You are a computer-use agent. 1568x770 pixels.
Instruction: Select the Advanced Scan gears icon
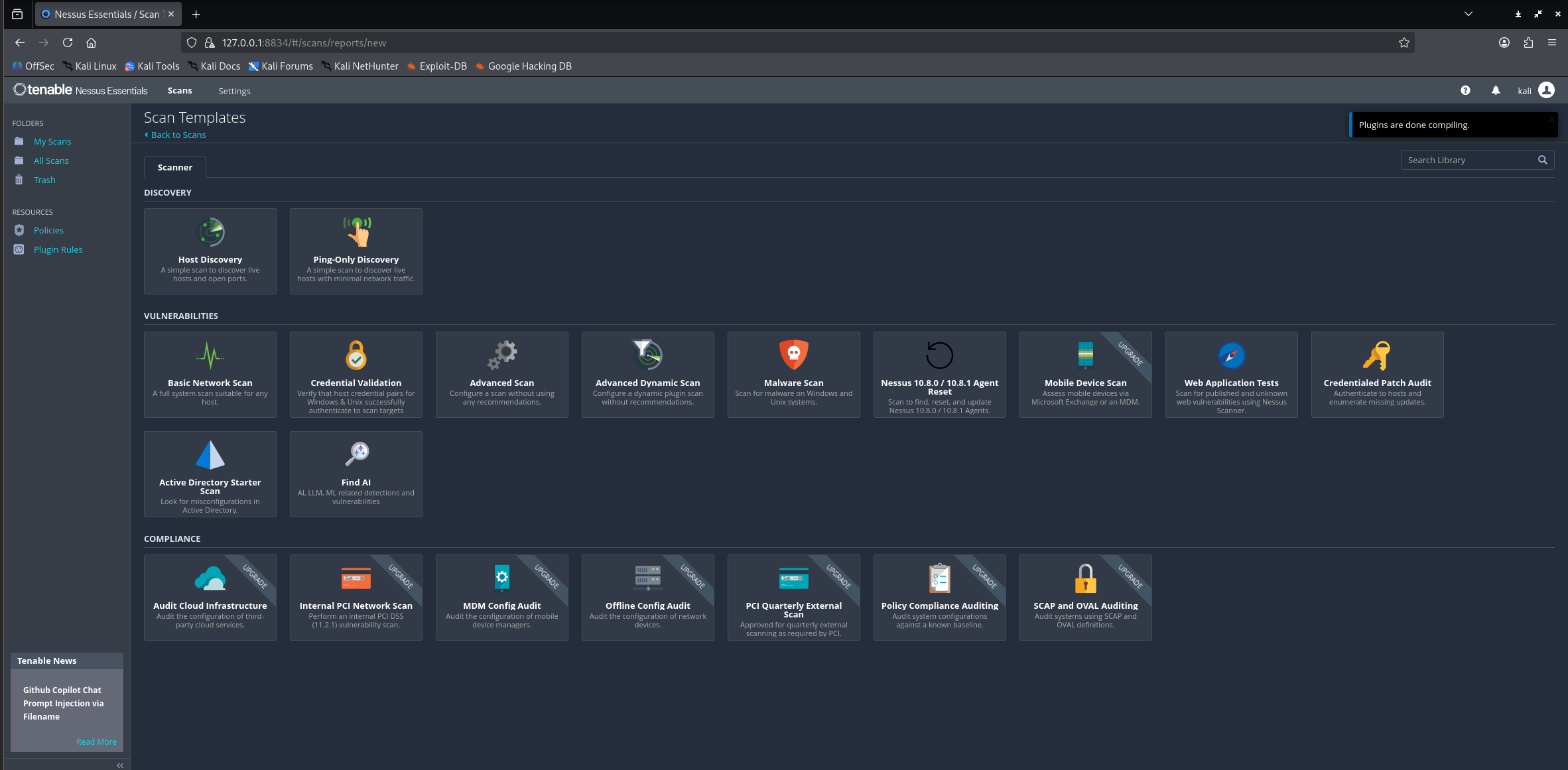(x=502, y=355)
